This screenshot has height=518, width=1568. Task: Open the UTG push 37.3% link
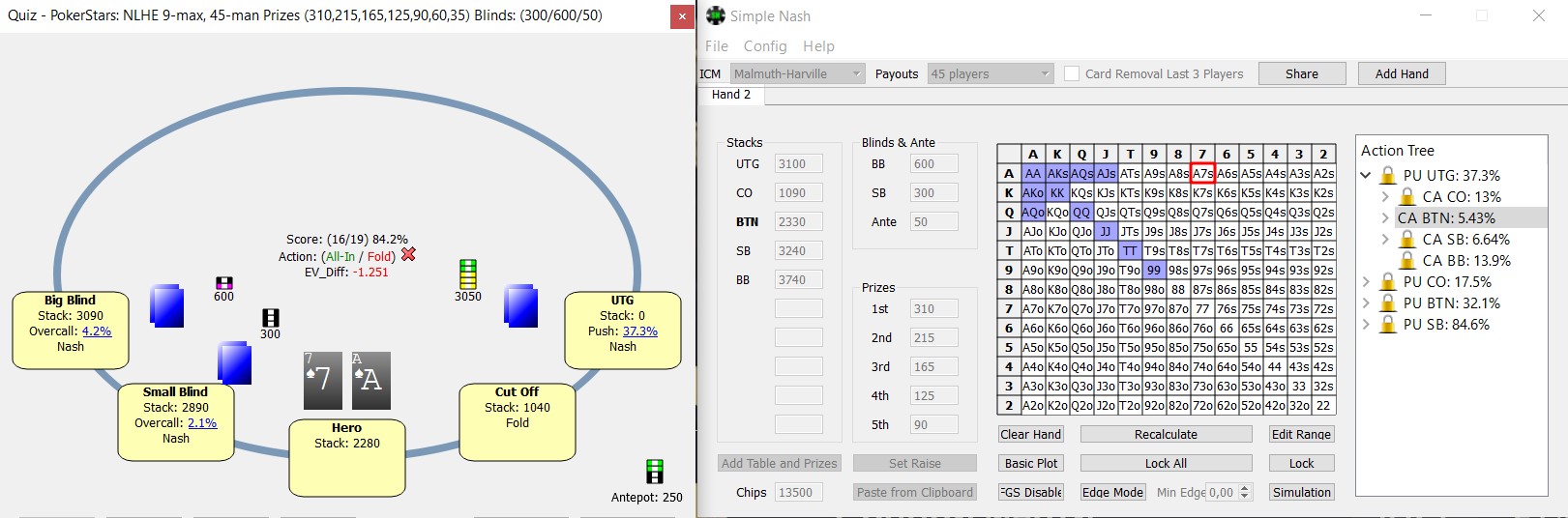[640, 331]
